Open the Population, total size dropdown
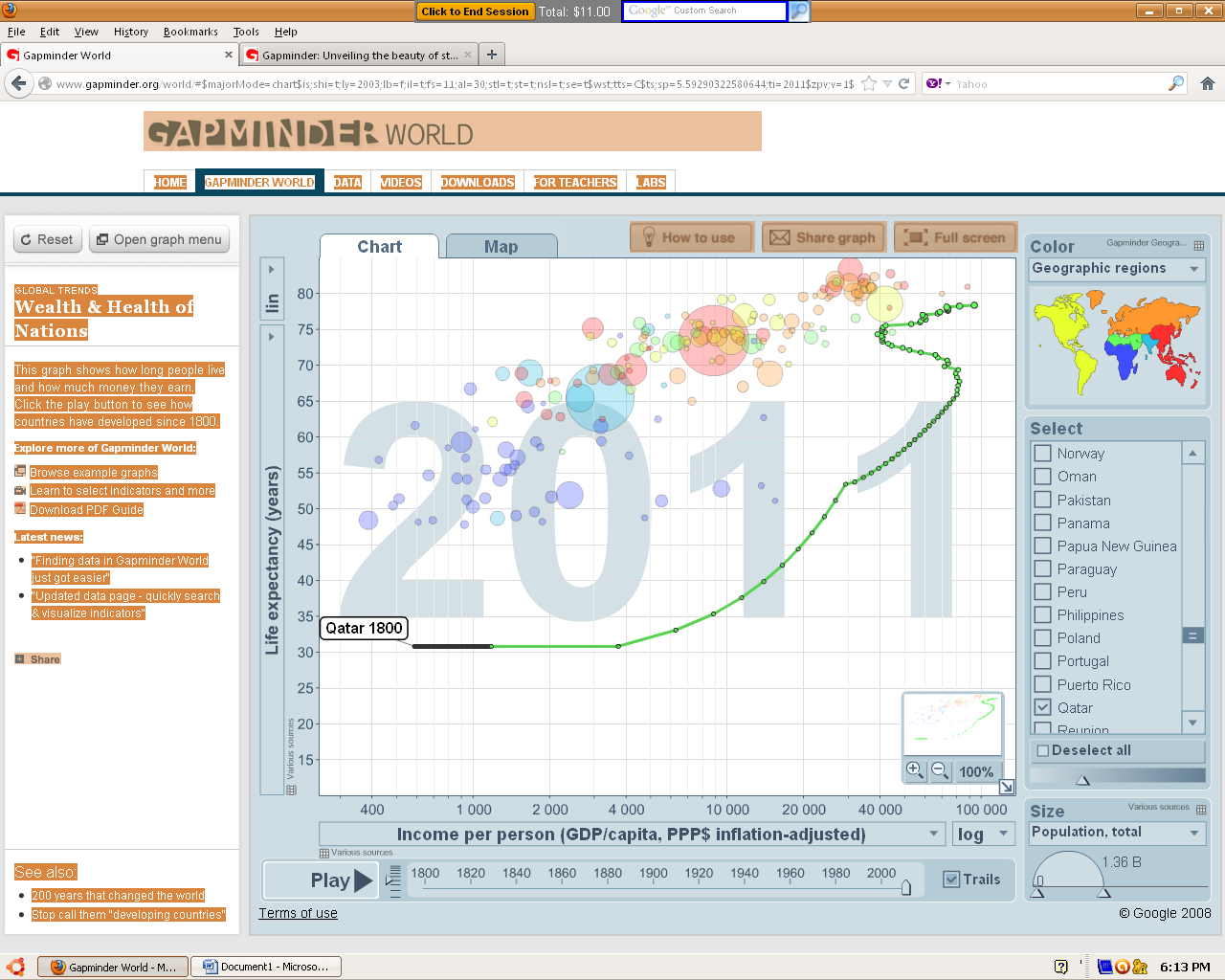 [1117, 833]
